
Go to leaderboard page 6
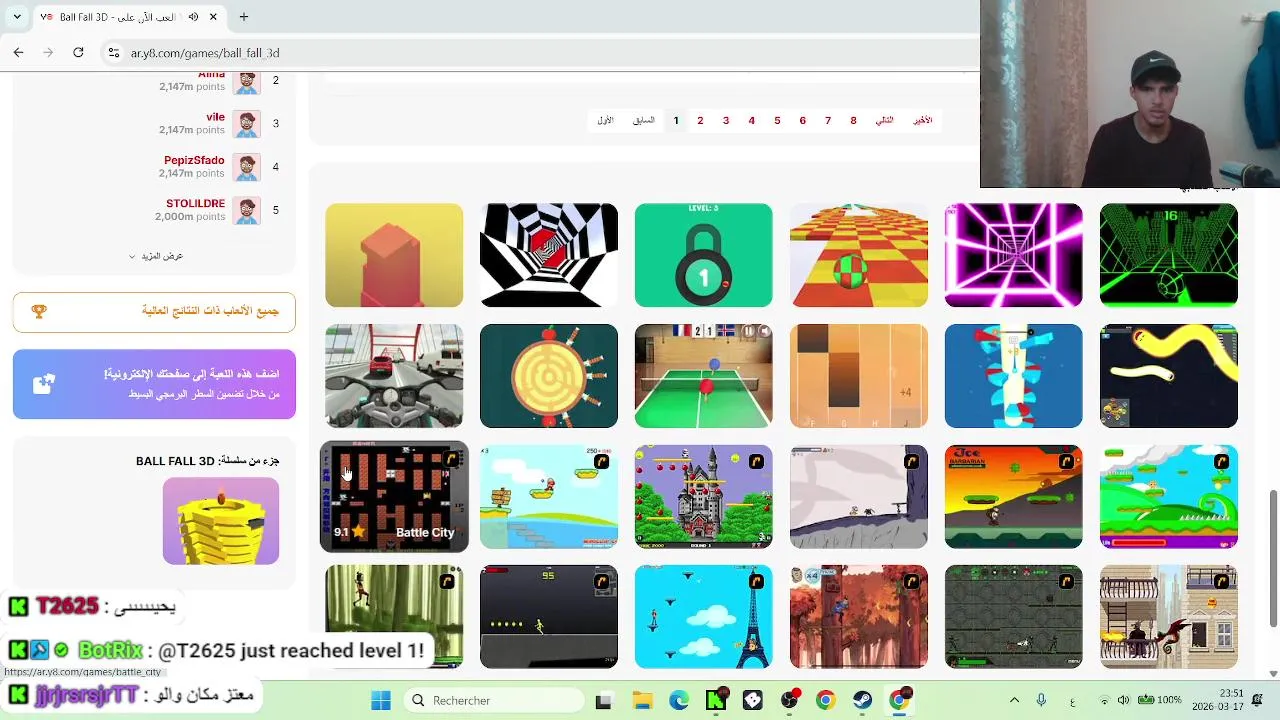(x=802, y=120)
